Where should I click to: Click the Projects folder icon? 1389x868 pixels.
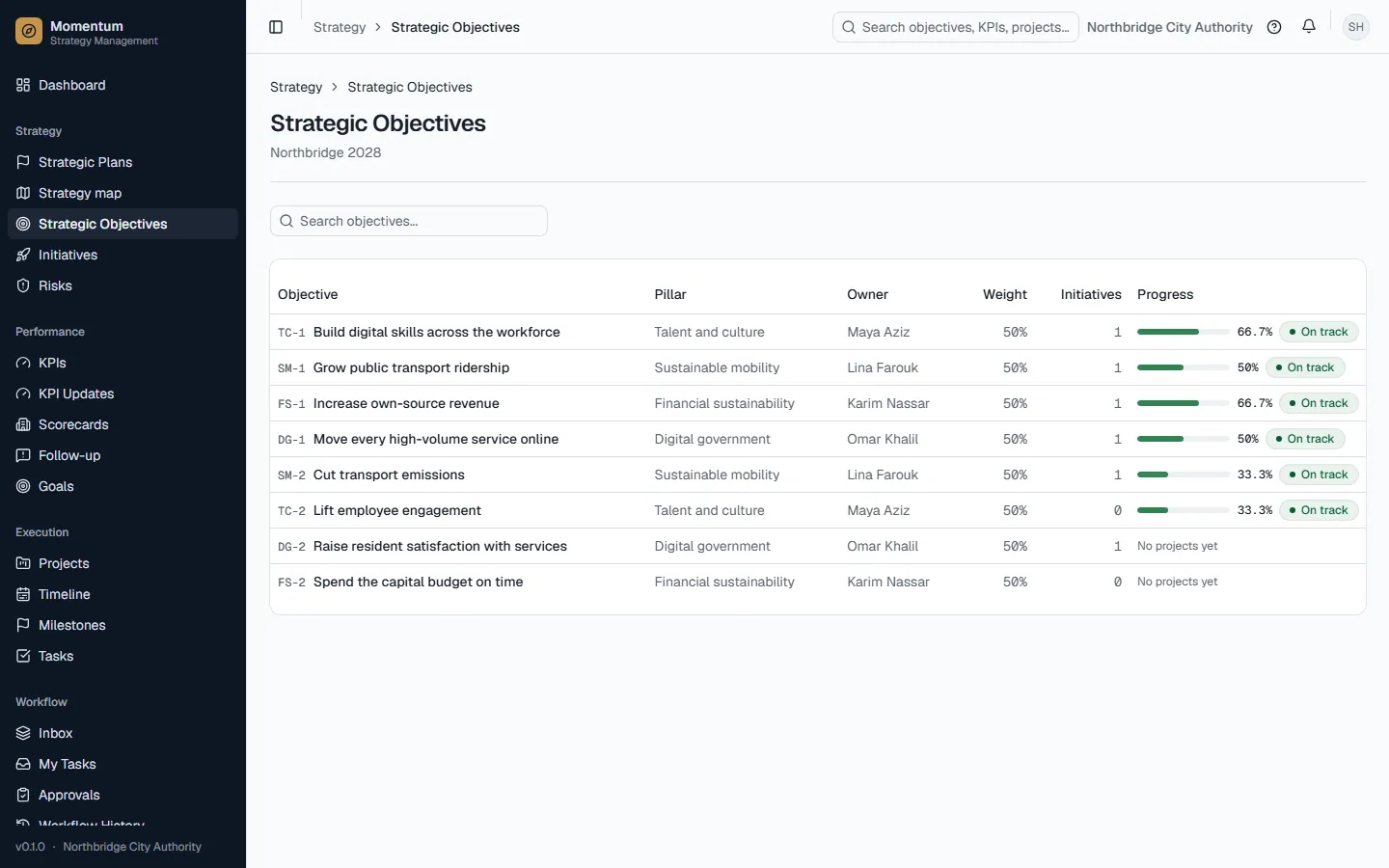23,563
